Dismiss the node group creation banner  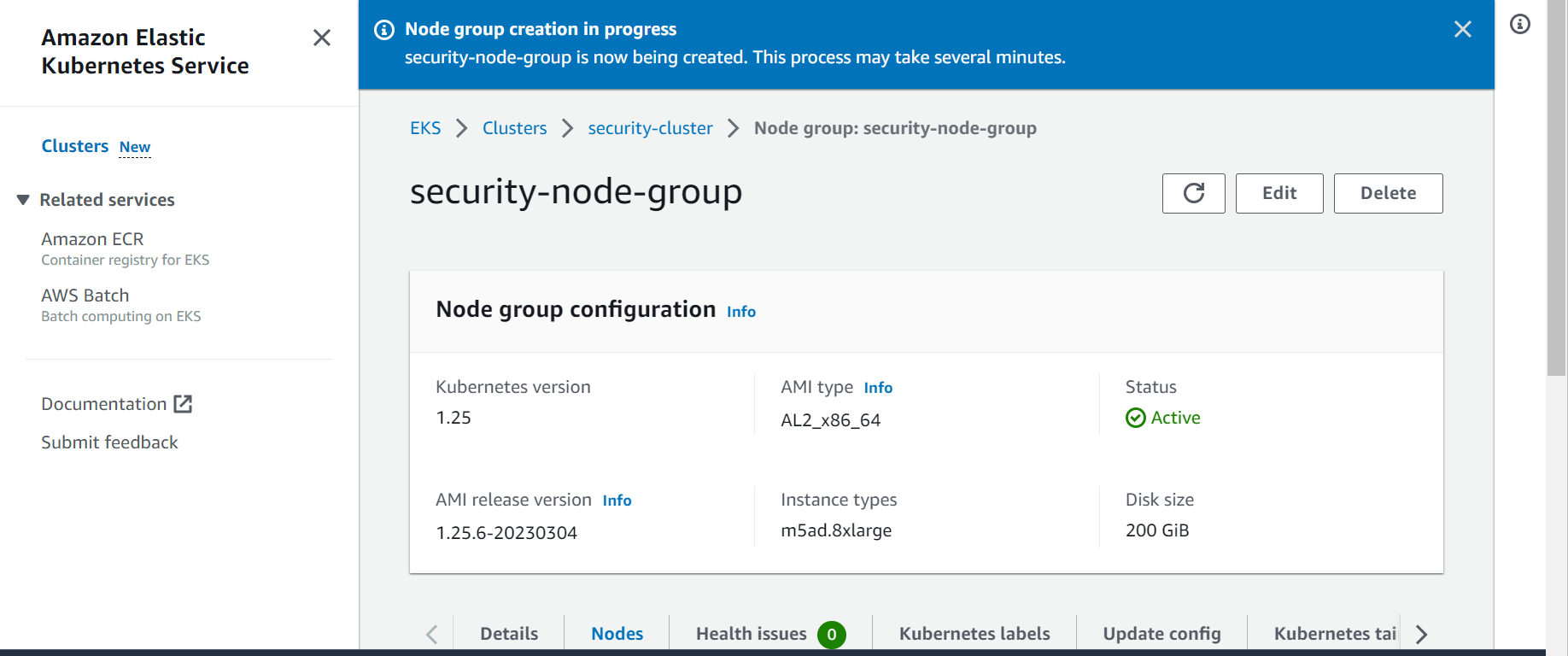coord(1462,29)
